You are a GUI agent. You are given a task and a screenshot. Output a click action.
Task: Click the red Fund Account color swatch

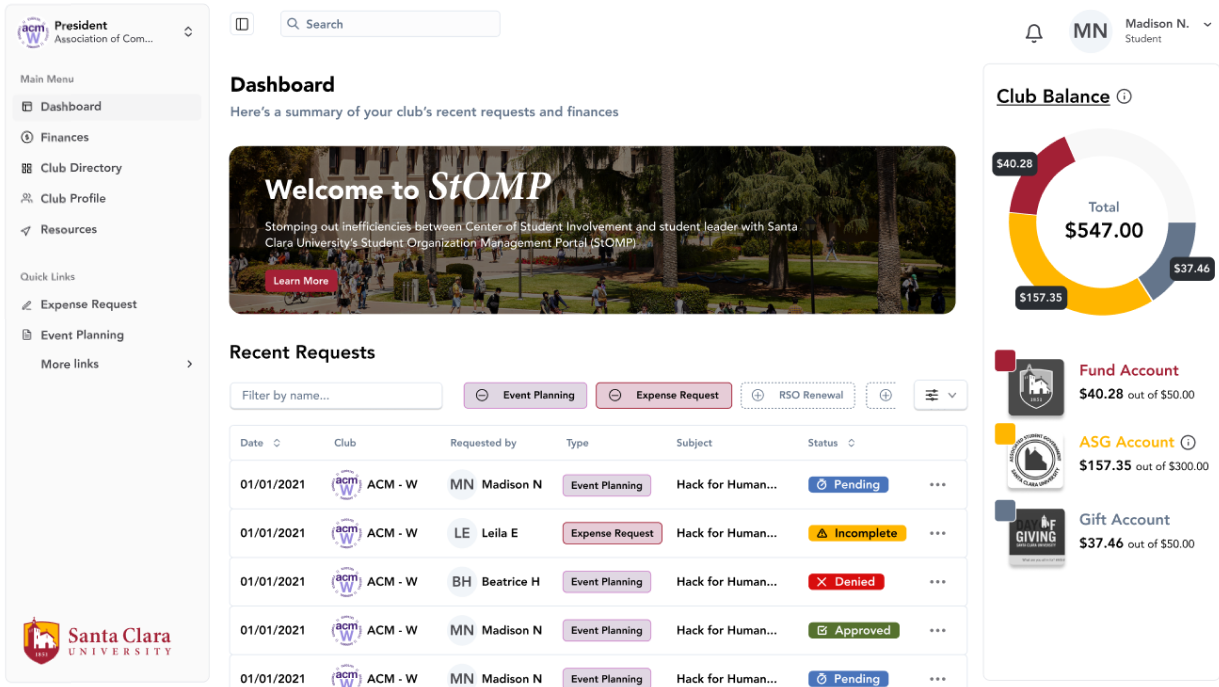(1005, 361)
